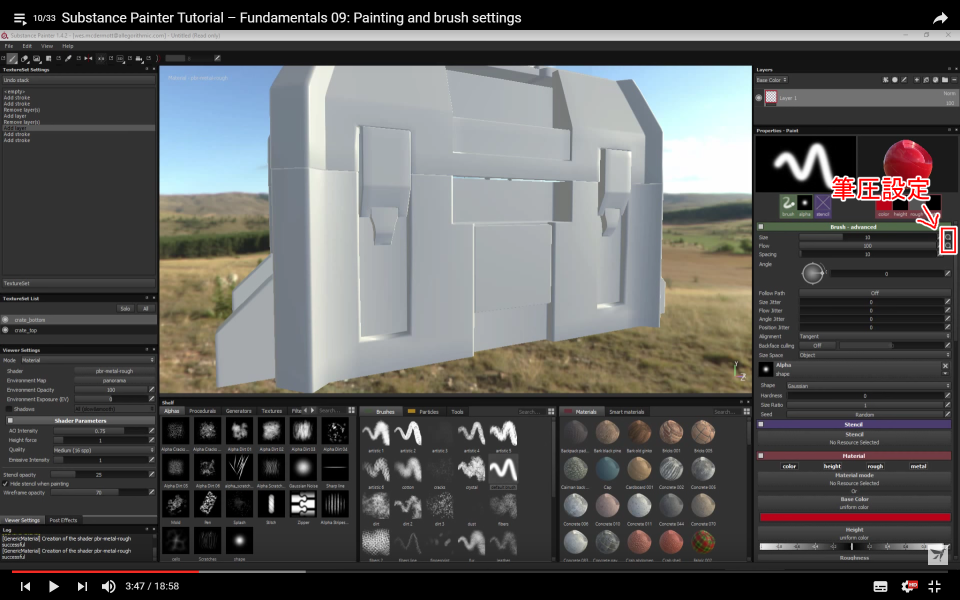Screen dimensions: 960x600
Task: Switch Alphas shelf to grid view icon
Action: click(x=351, y=411)
